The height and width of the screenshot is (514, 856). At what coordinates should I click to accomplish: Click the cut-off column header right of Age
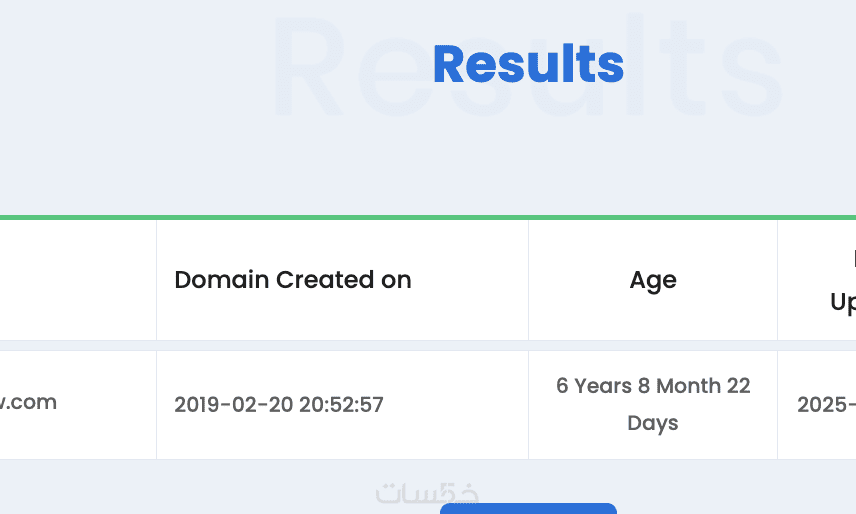842,281
